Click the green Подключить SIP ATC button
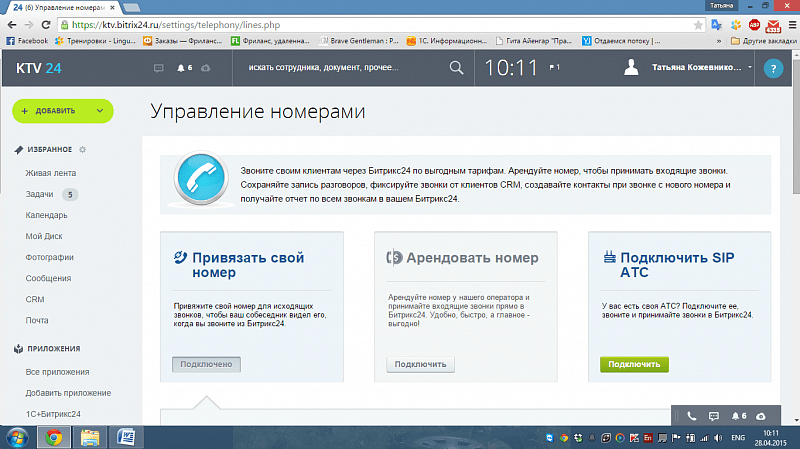800x449 pixels. click(x=634, y=364)
